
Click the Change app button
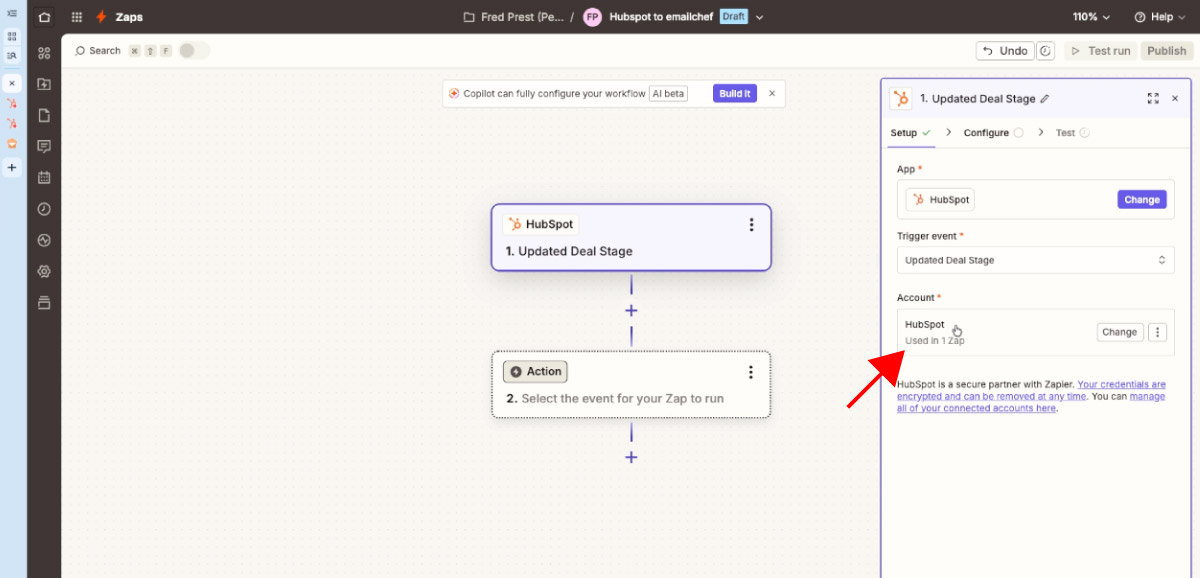click(1141, 199)
